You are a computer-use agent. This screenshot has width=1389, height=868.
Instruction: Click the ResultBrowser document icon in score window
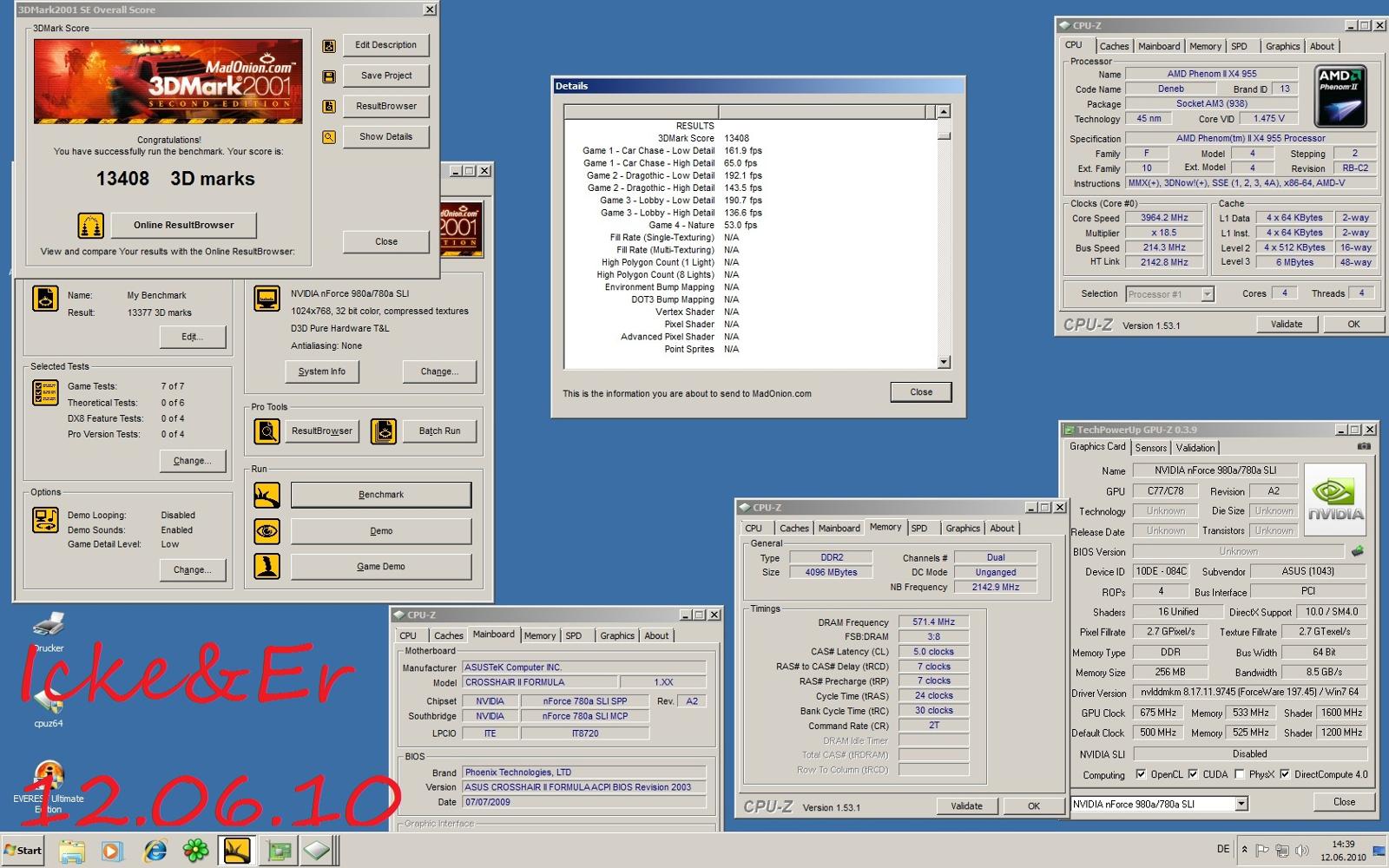[x=329, y=107]
